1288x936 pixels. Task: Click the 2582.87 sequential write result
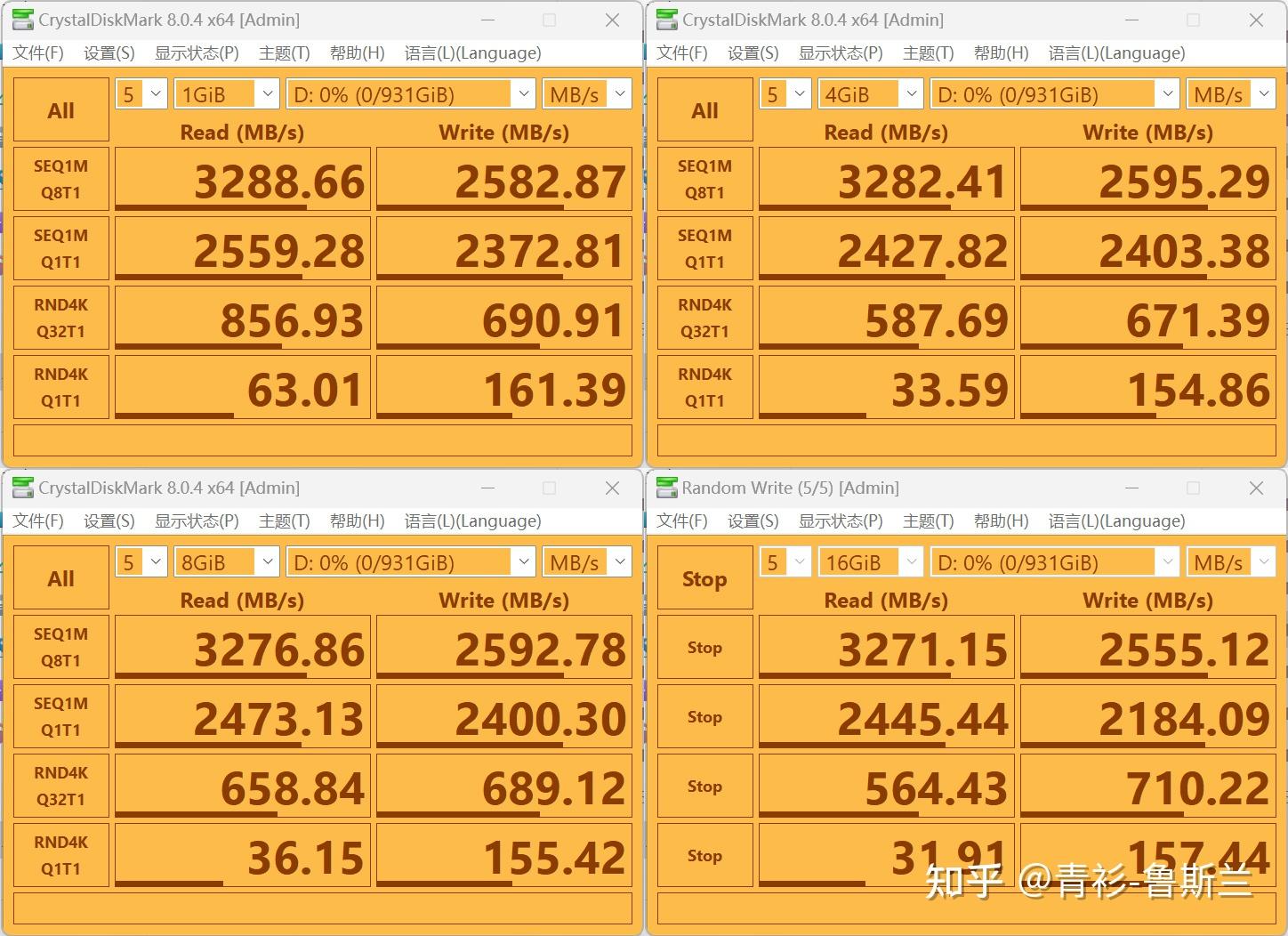[x=504, y=180]
